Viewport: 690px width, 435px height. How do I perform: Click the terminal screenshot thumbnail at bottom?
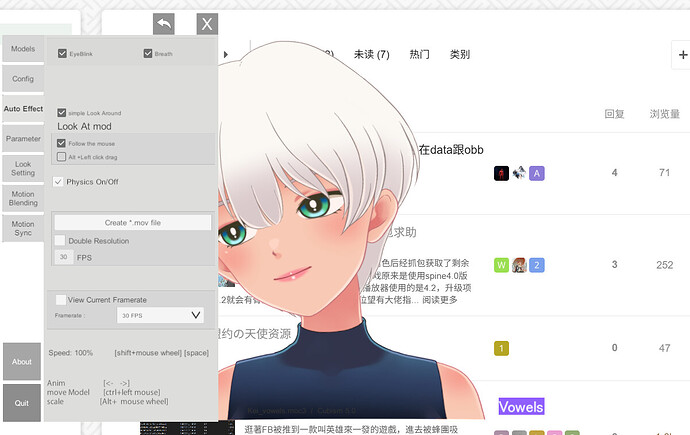click(x=187, y=428)
